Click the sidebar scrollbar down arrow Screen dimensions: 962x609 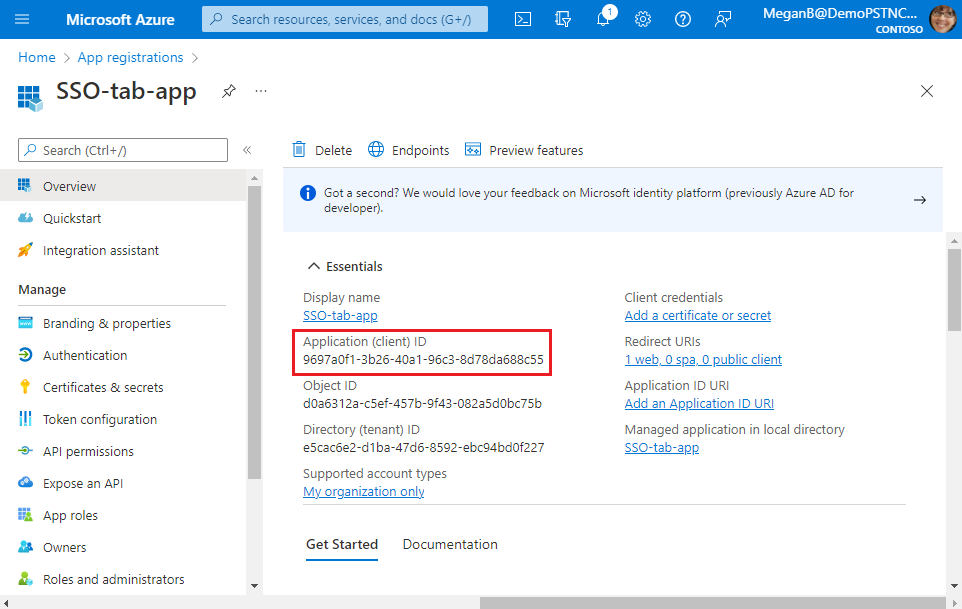click(x=254, y=586)
